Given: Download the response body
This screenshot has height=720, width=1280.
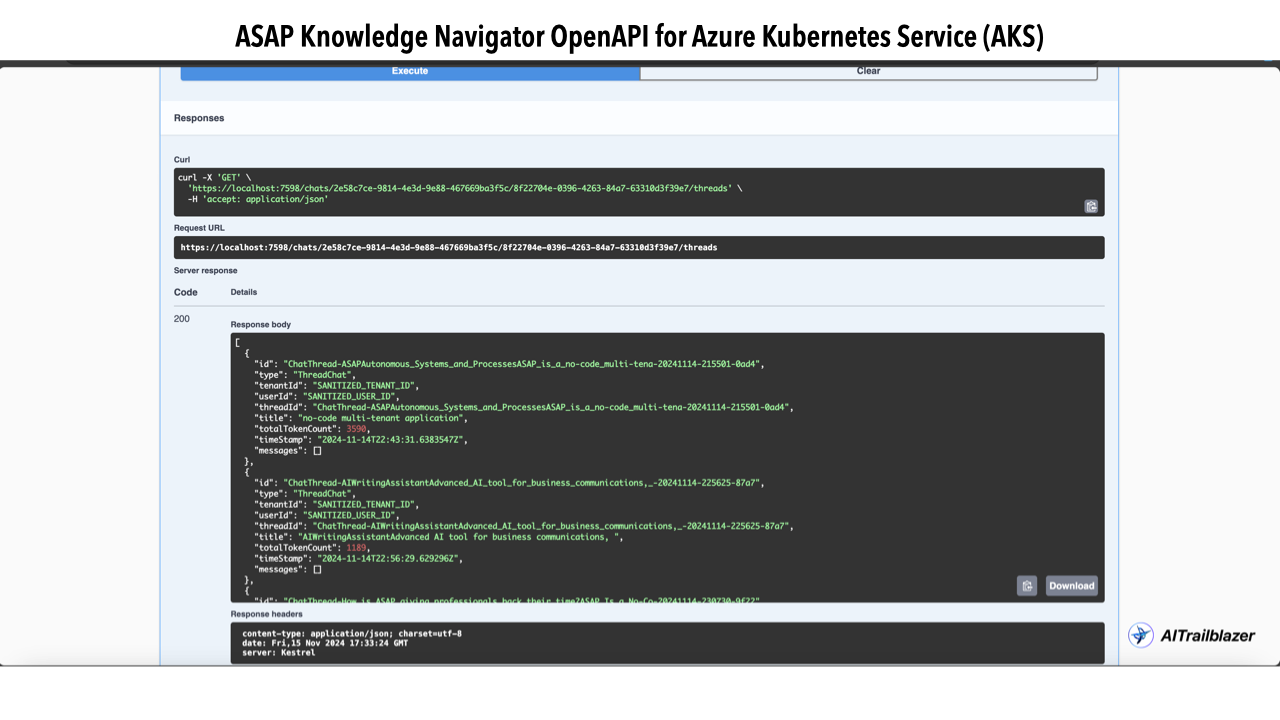Looking at the screenshot, I should [x=1072, y=586].
